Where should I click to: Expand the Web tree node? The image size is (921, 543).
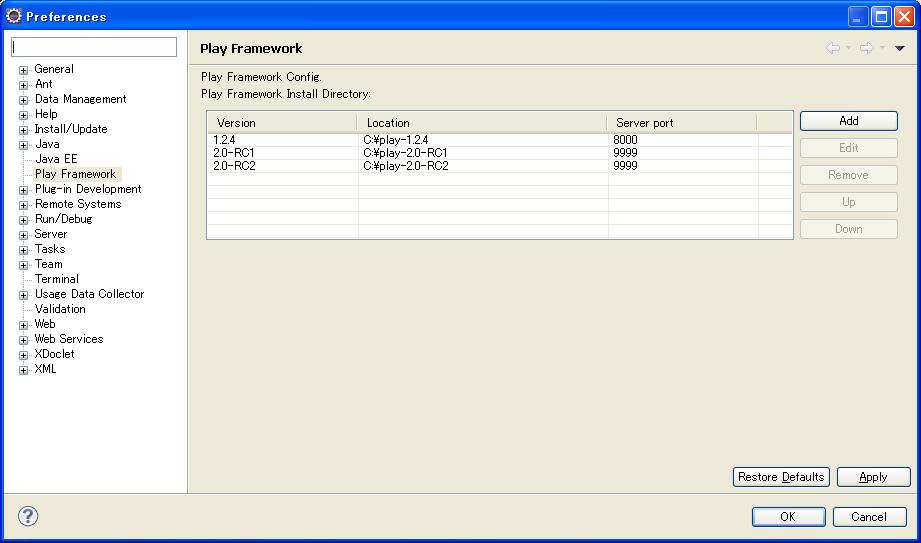tap(23, 325)
